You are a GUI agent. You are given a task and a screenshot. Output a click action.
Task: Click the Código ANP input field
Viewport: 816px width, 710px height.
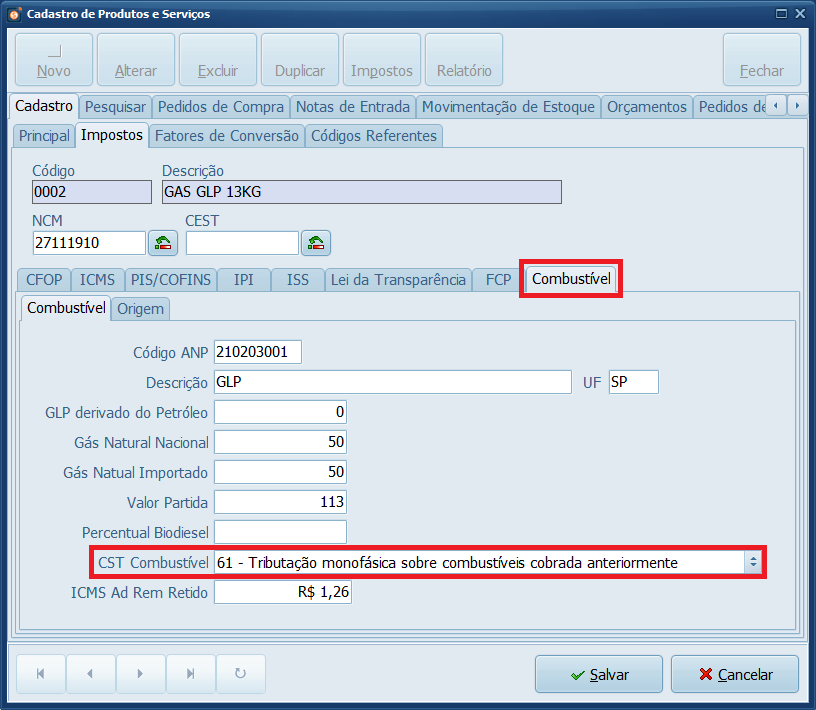coord(257,352)
